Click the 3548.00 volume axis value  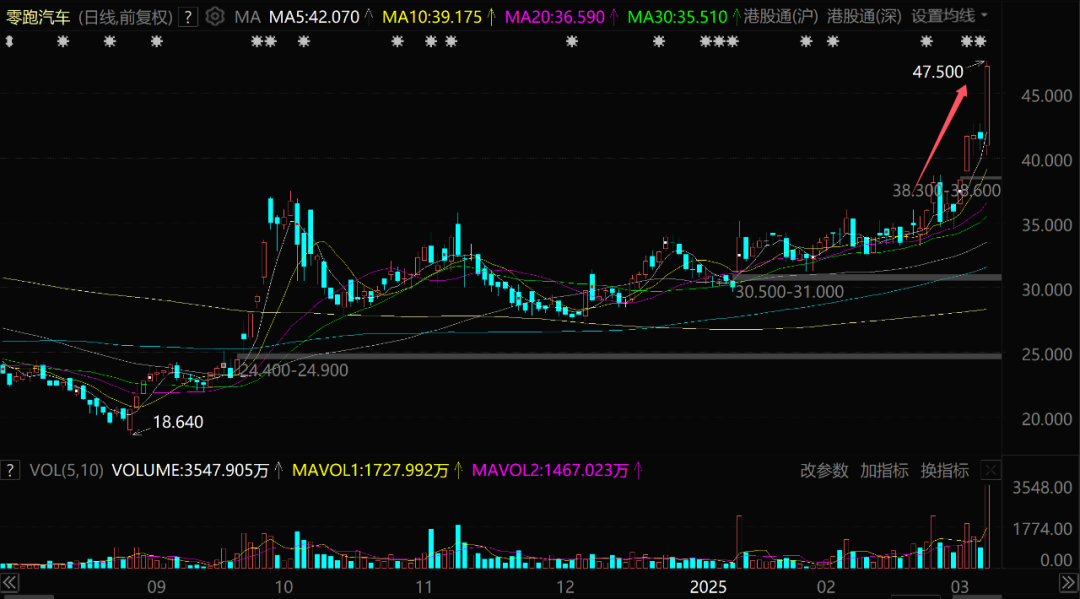(x=1042, y=487)
